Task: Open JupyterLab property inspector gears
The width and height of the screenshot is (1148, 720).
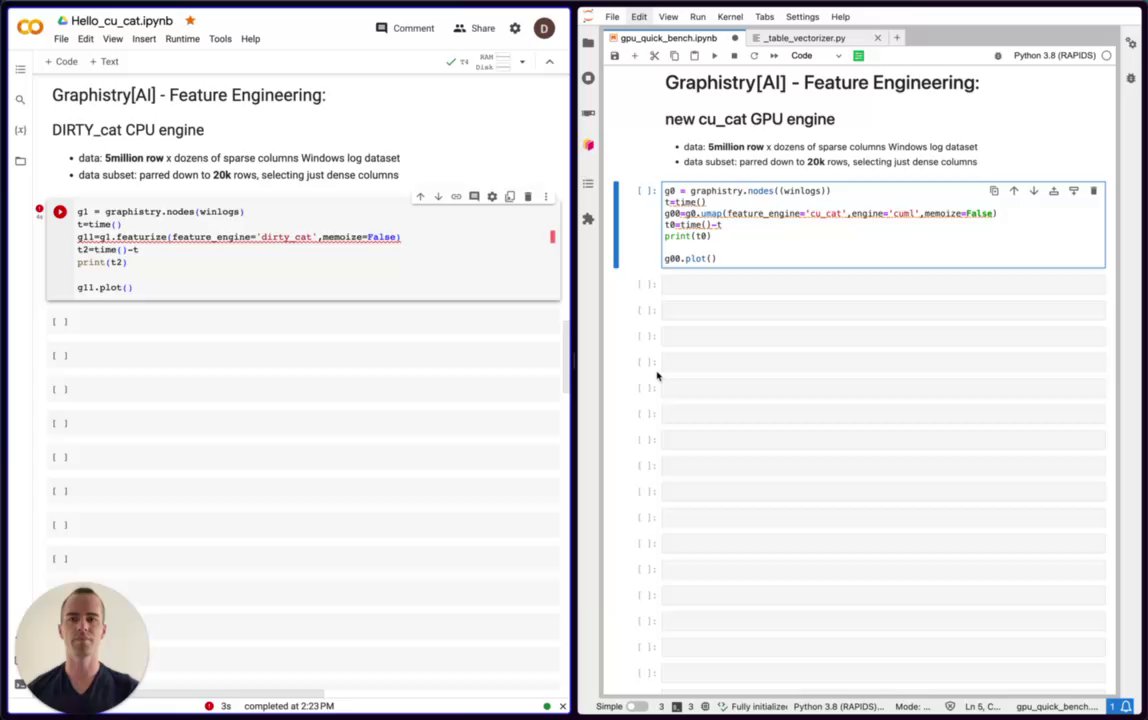Action: click(x=1131, y=43)
